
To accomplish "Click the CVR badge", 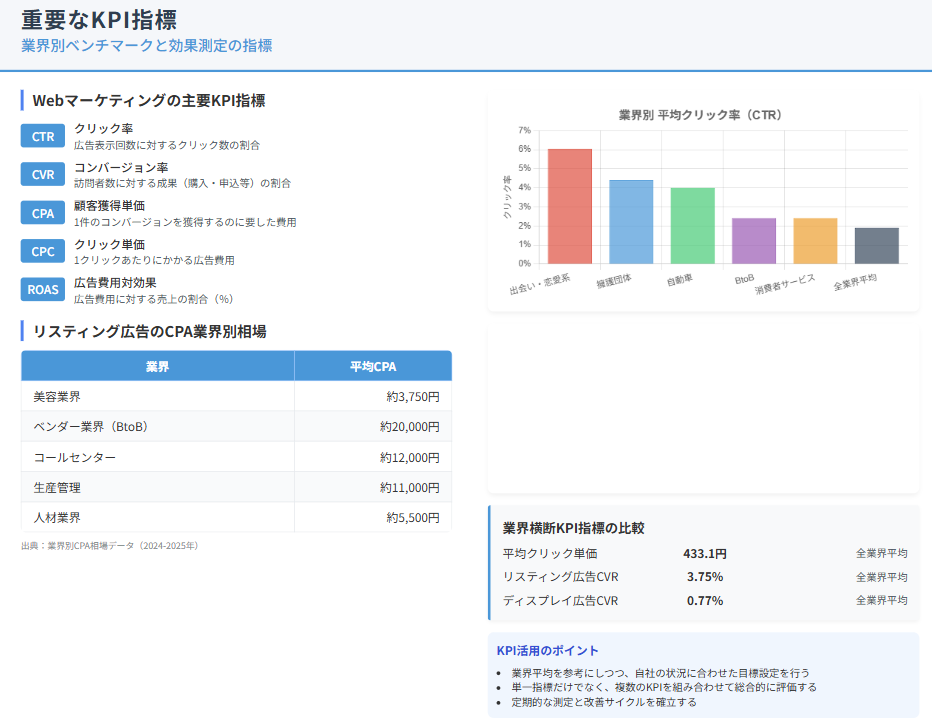I will point(43,175).
